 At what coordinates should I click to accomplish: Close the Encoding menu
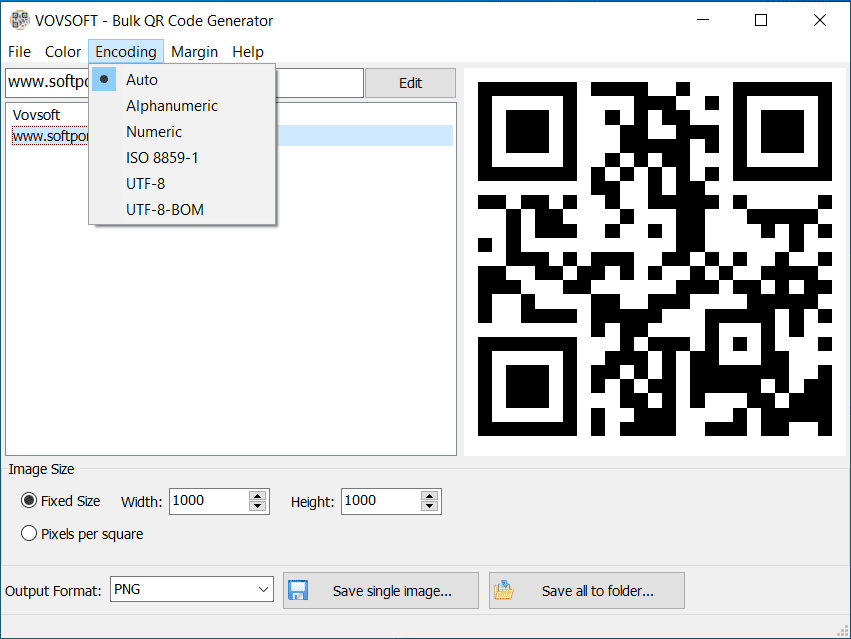click(x=126, y=52)
